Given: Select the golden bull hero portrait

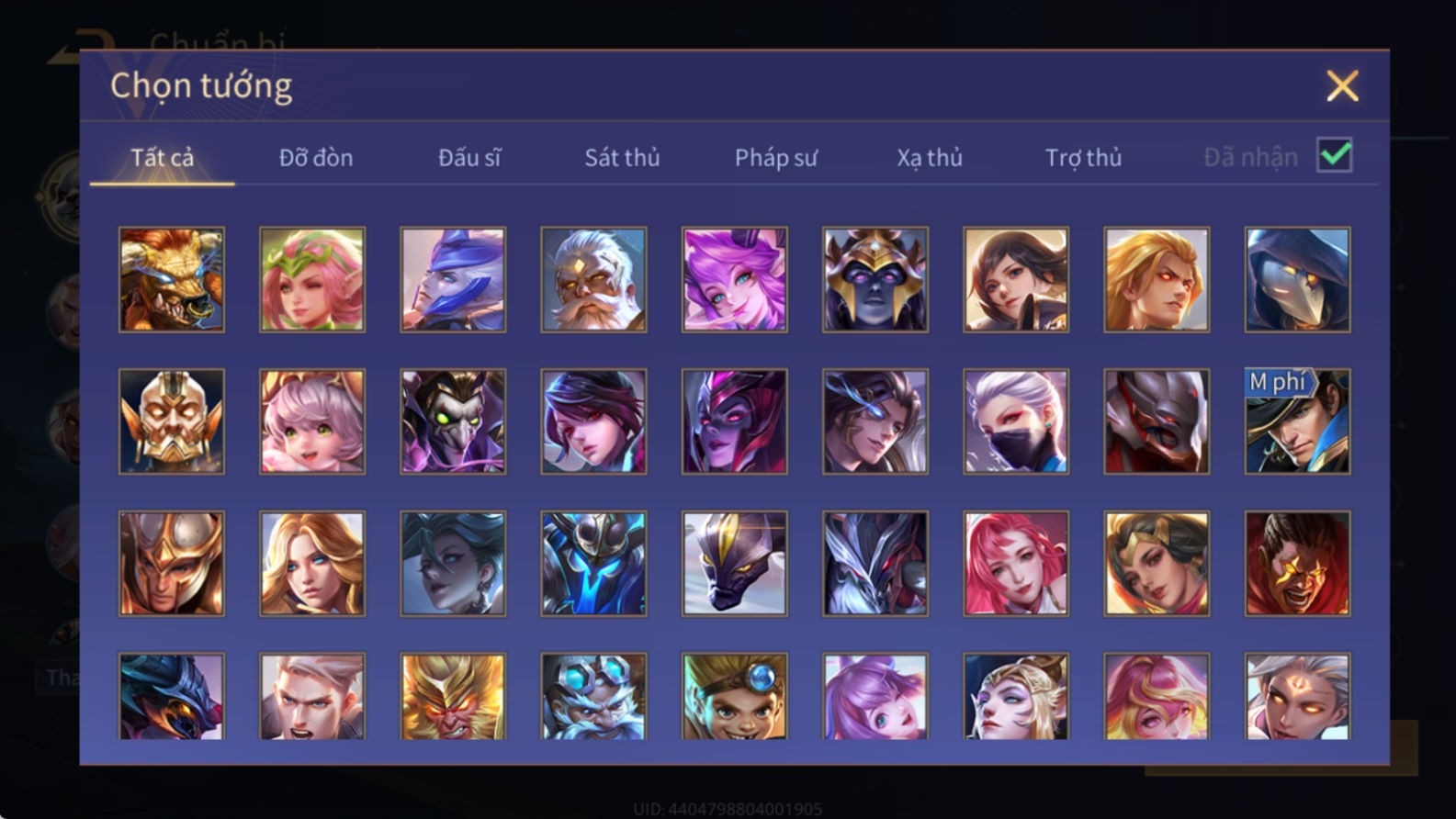Looking at the screenshot, I should [172, 279].
